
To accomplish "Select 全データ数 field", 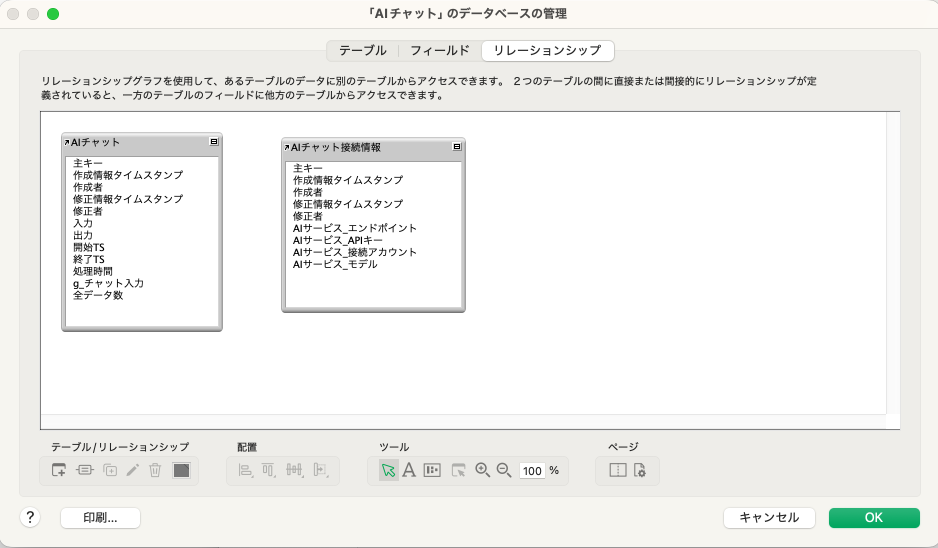I will click(98, 295).
